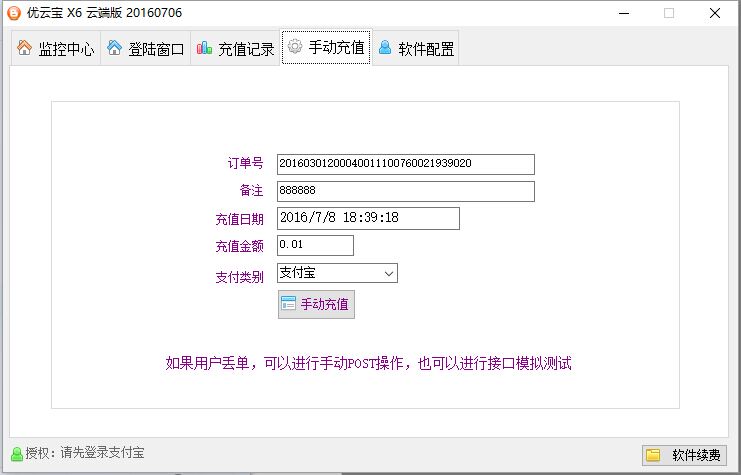The height and width of the screenshot is (475, 741).
Task: Select the 充值金额 input box
Action: 315,245
